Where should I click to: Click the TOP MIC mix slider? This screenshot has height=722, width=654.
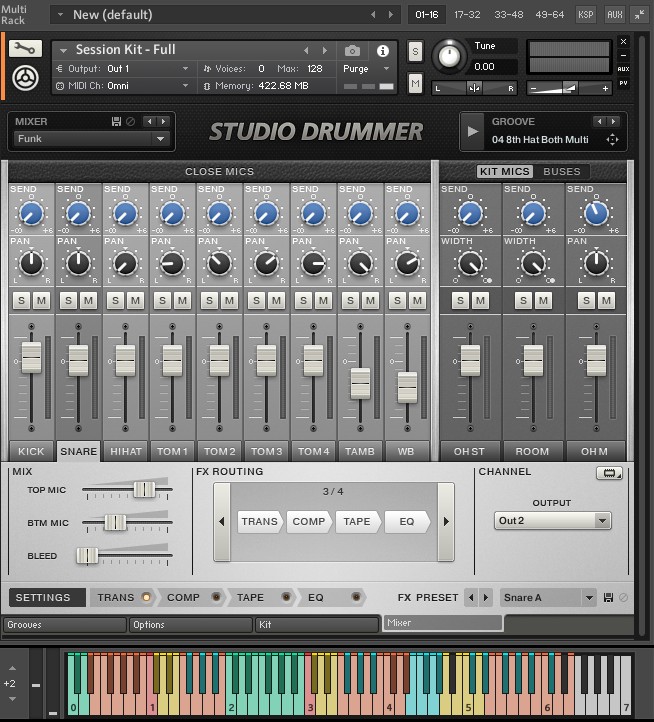144,489
